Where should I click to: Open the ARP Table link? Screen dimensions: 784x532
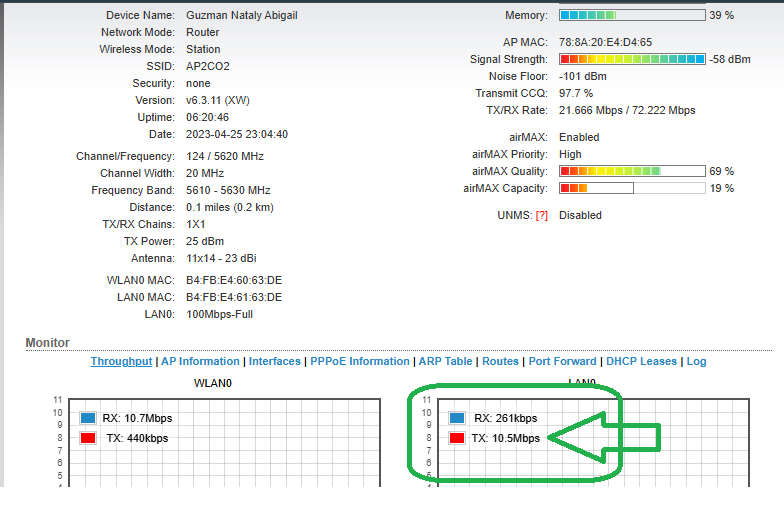(x=445, y=361)
